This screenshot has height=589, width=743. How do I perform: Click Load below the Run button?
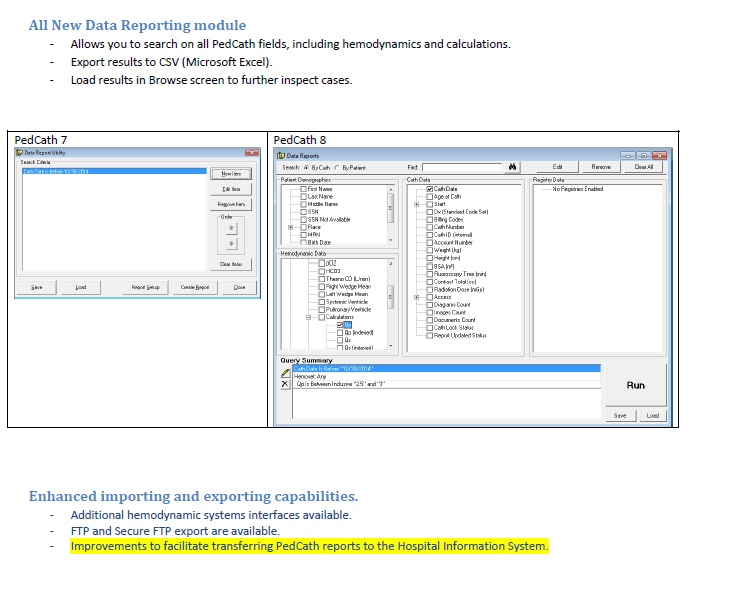point(652,415)
